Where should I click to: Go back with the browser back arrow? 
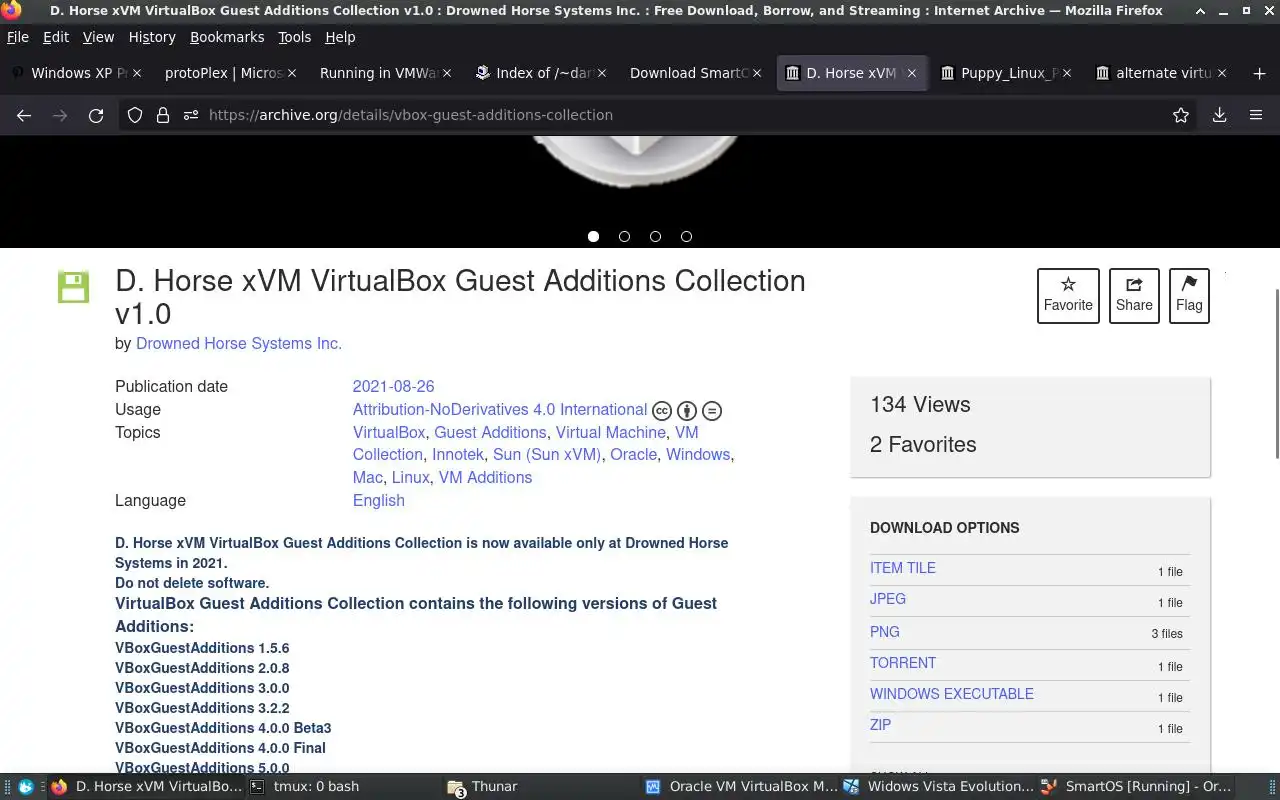pos(24,115)
